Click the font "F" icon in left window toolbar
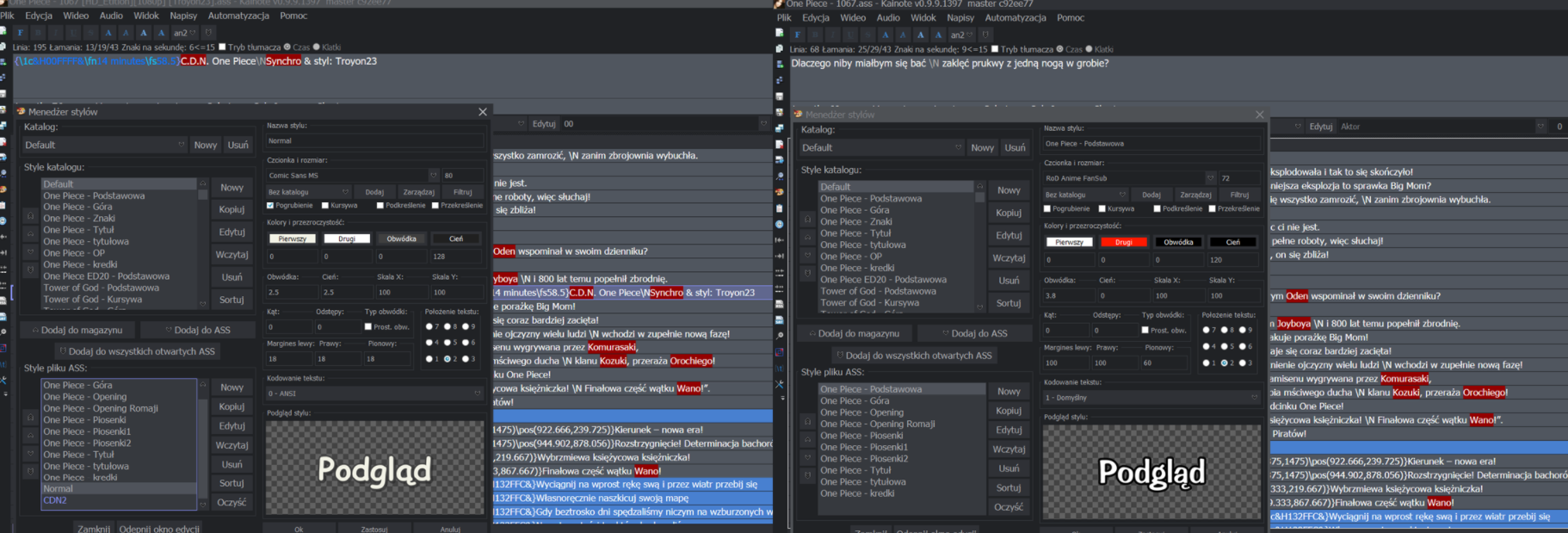Screen dimensions: 1568x533 coord(20,33)
